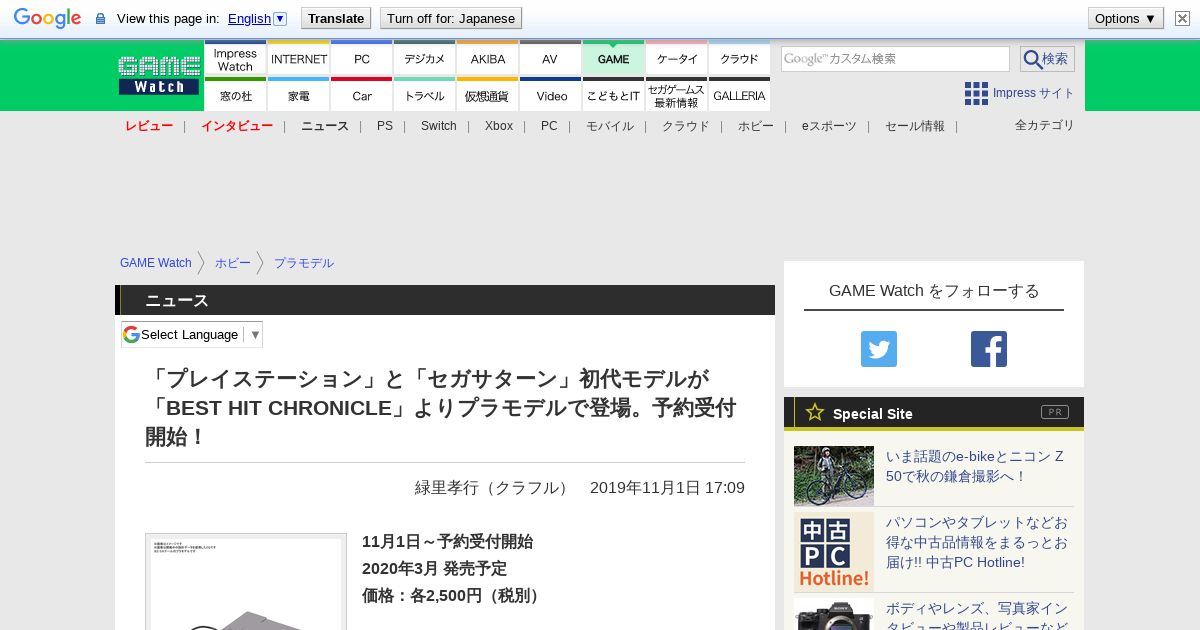1200x630 pixels.
Task: Follow GAME Watch on Twitter icon
Action: pyautogui.click(x=879, y=349)
